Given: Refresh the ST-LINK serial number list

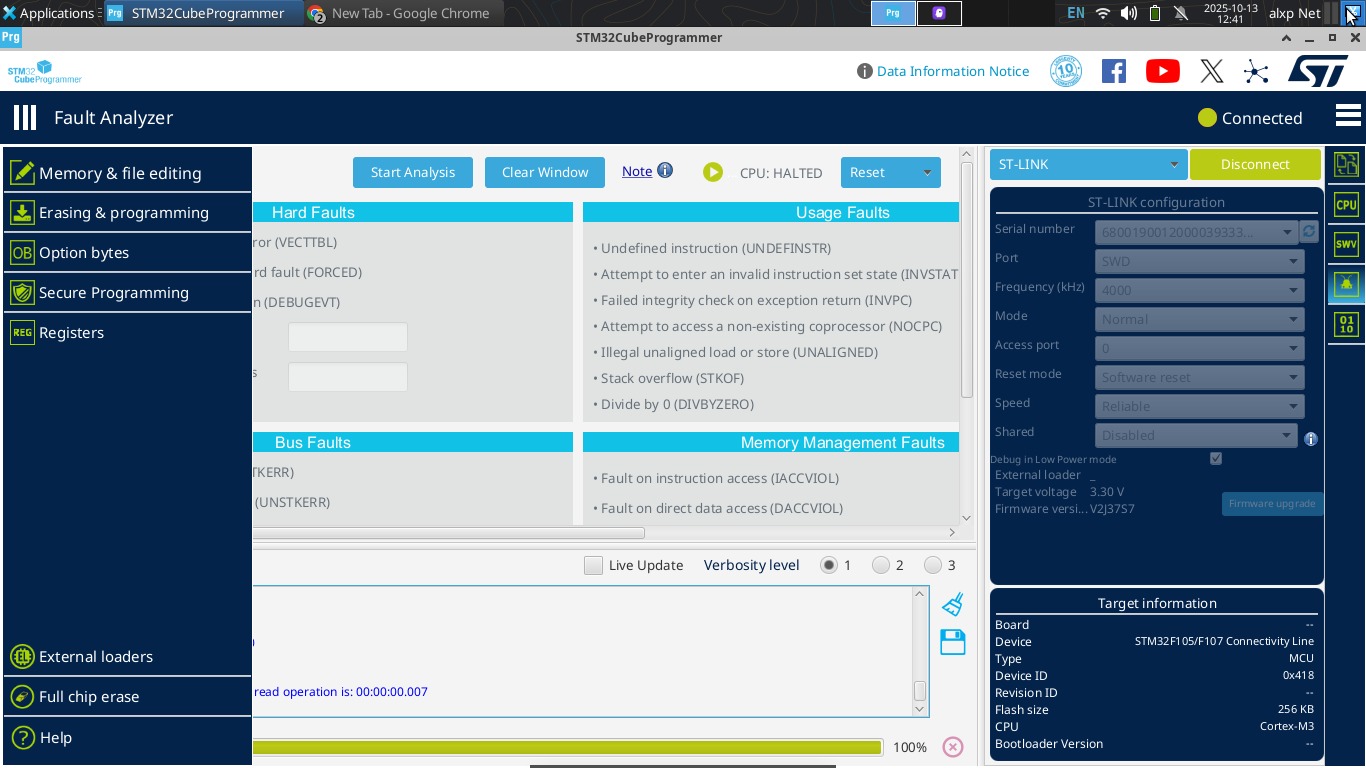Looking at the screenshot, I should [1309, 232].
